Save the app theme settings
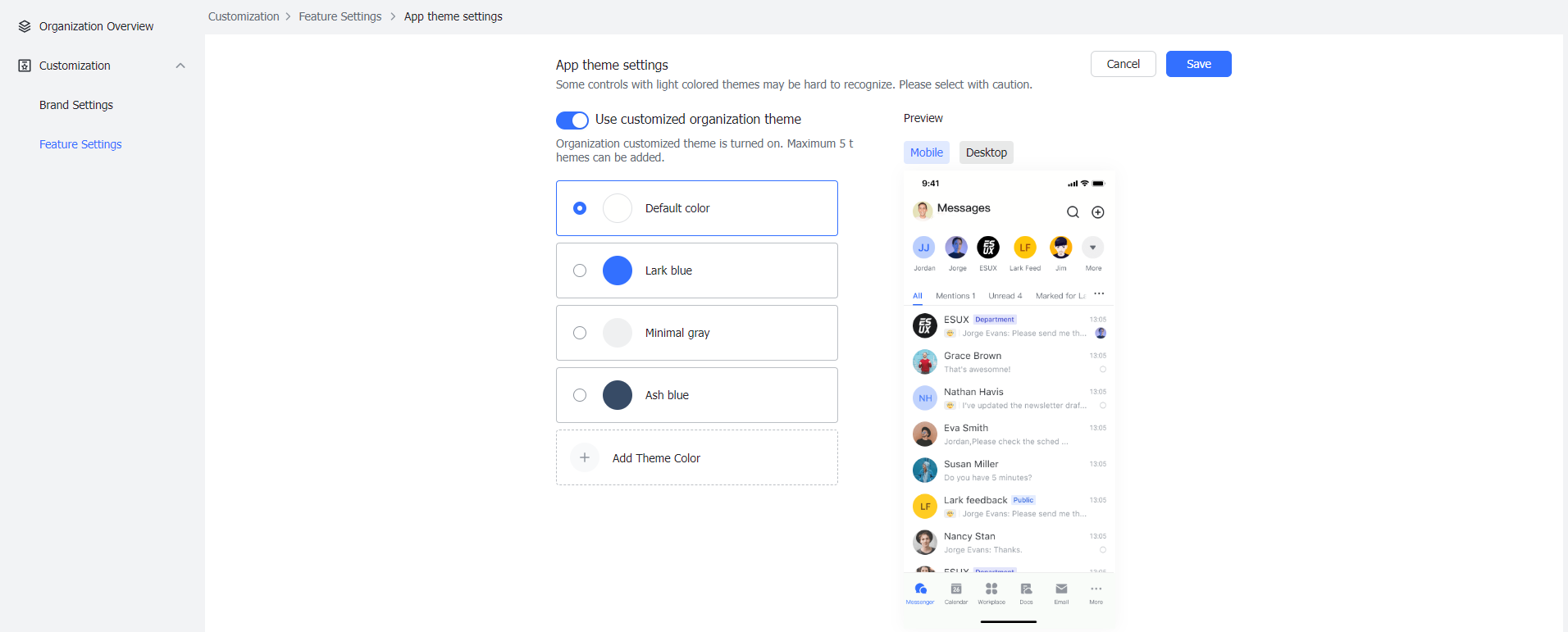This screenshot has width=1568, height=632. point(1199,64)
